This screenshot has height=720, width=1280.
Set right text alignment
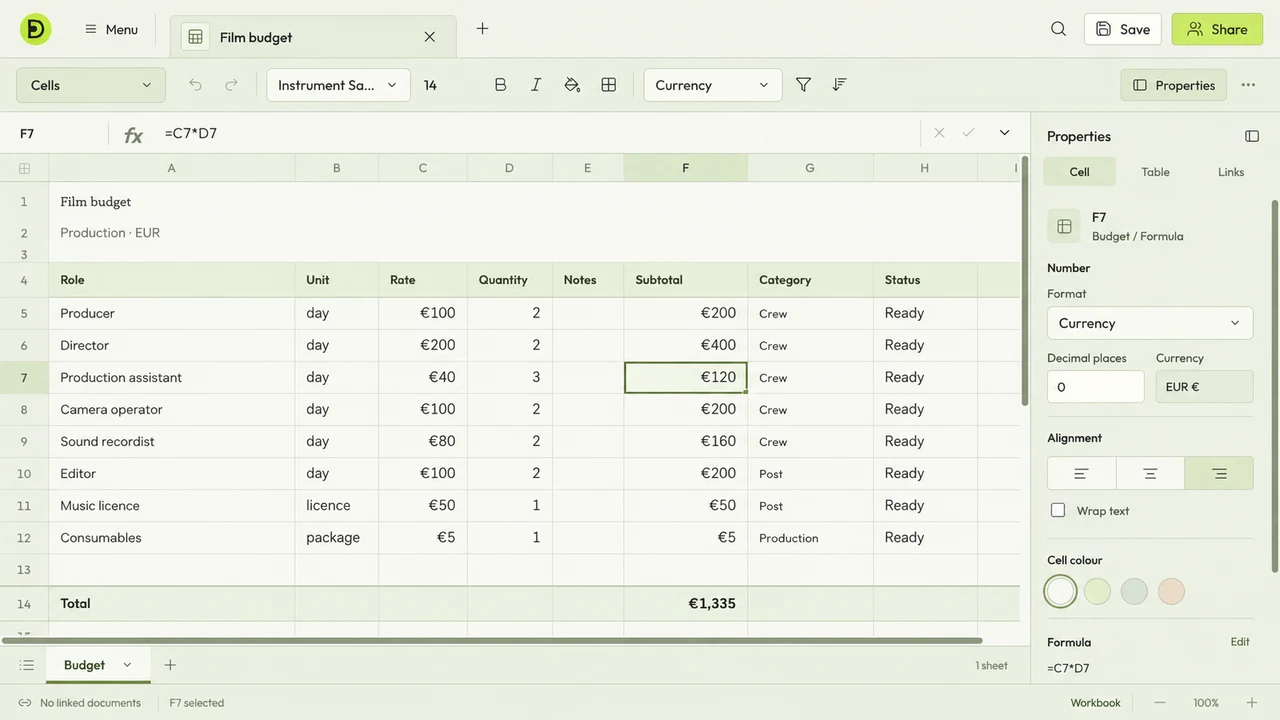[1219, 473]
